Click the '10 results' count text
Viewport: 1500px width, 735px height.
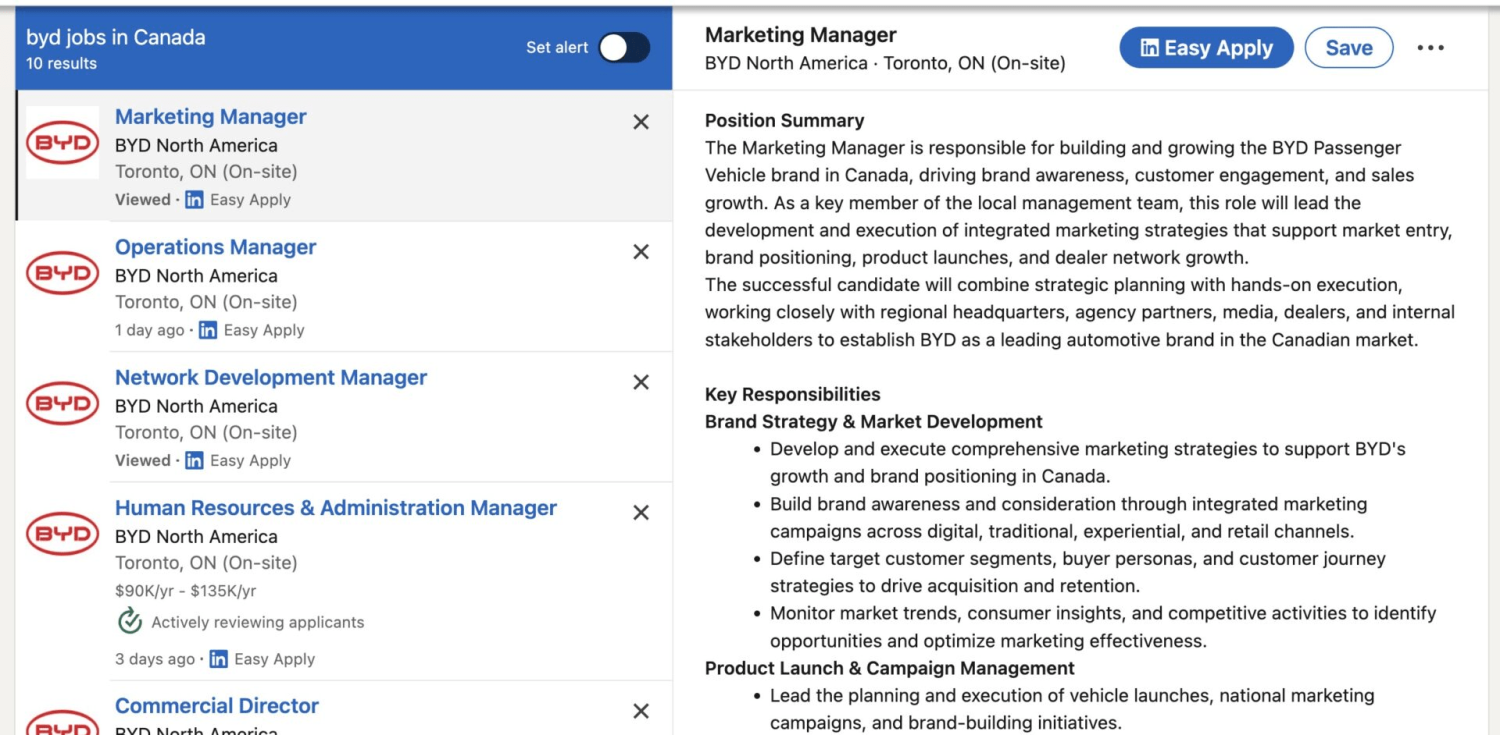62,64
